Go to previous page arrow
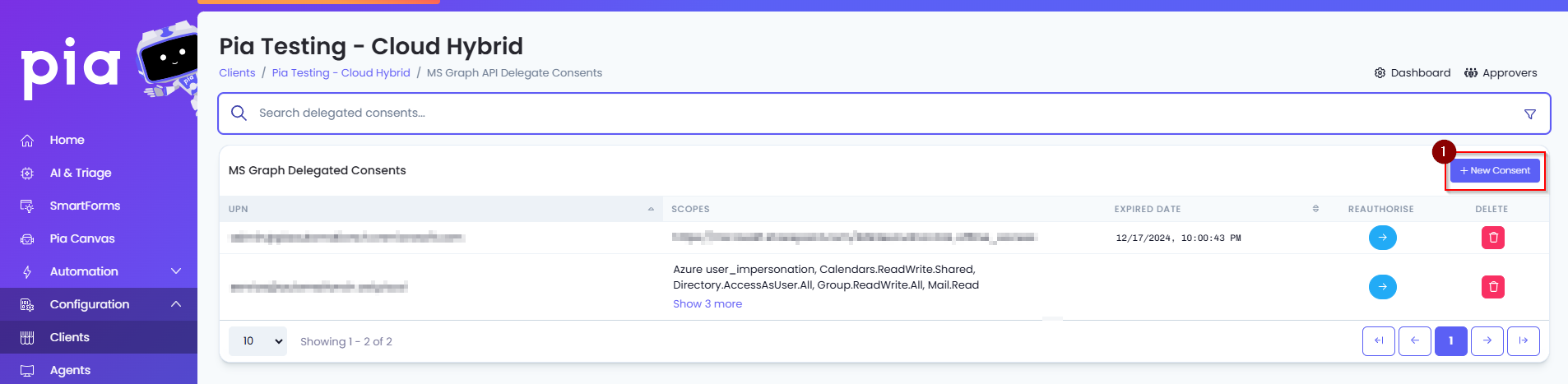 [1414, 340]
